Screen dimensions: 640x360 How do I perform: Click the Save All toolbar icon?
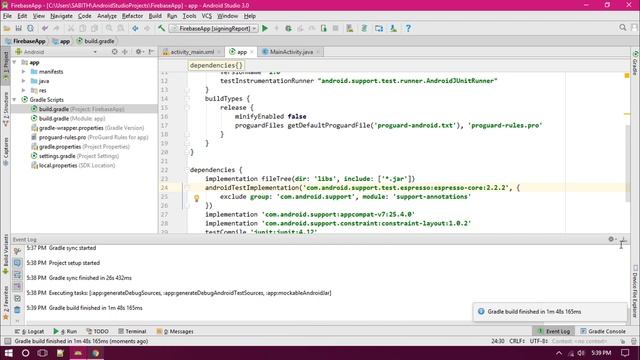tap(19, 28)
